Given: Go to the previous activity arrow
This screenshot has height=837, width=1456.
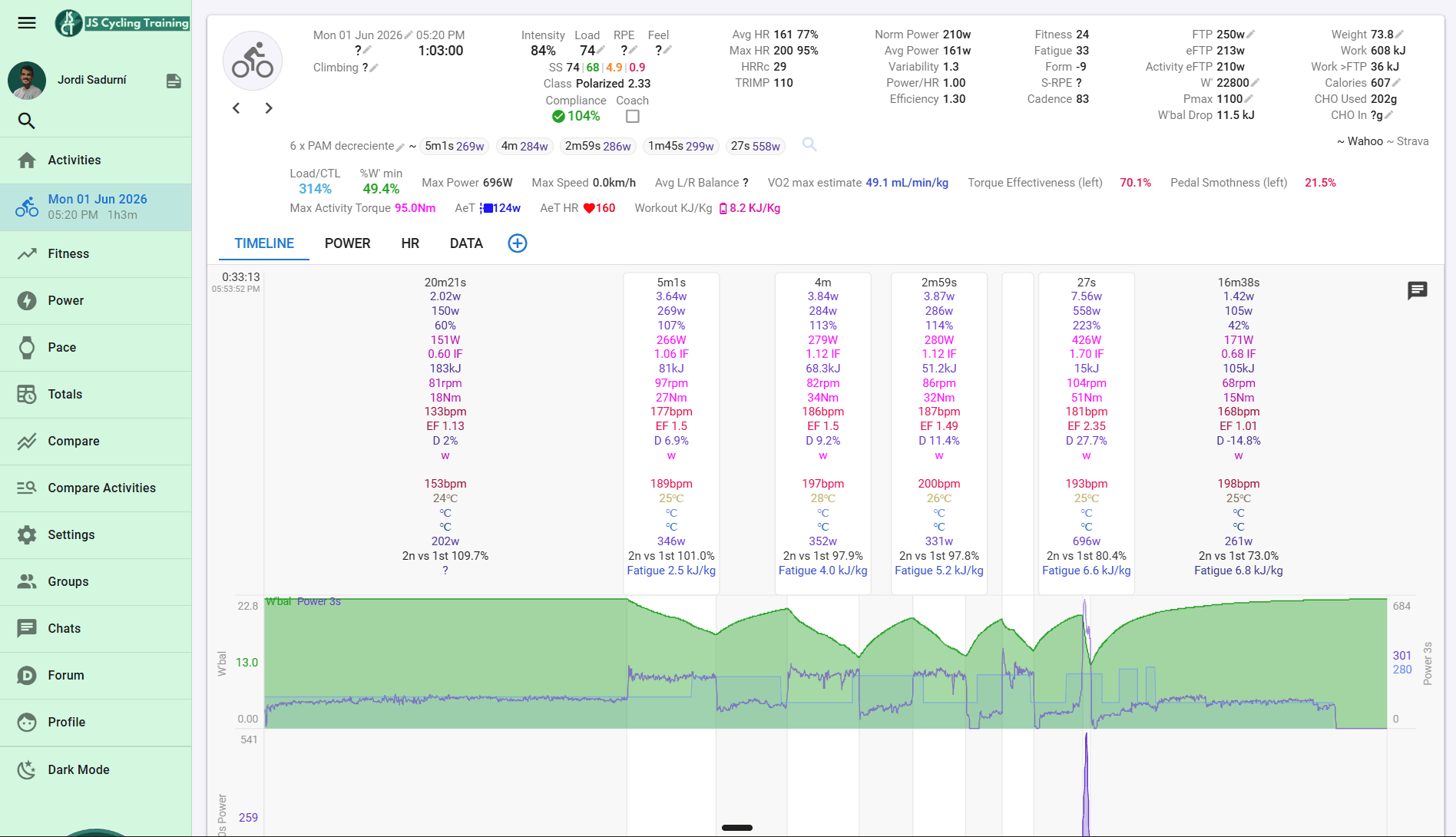Looking at the screenshot, I should [237, 108].
